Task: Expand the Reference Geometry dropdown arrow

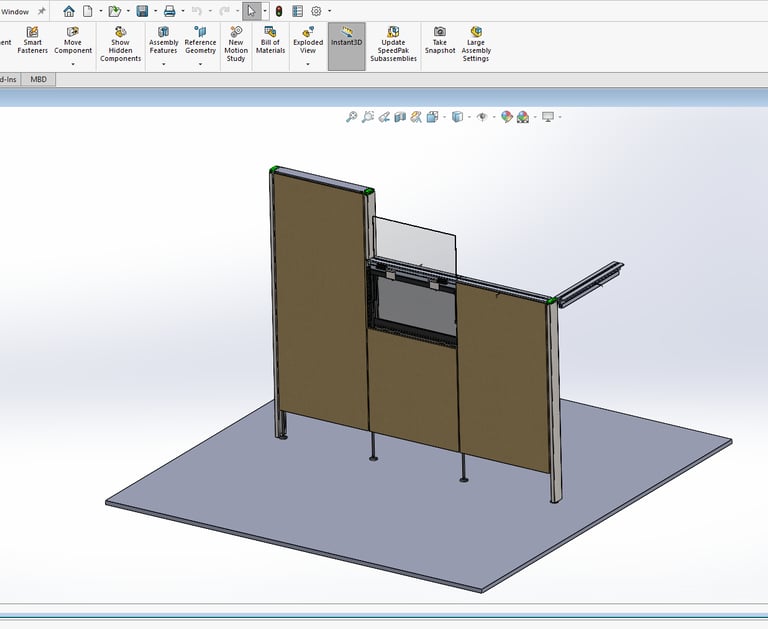Action: (x=200, y=64)
